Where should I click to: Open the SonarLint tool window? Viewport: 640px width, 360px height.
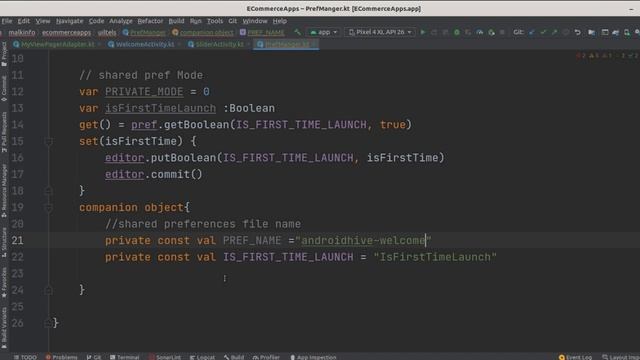[x=164, y=357]
